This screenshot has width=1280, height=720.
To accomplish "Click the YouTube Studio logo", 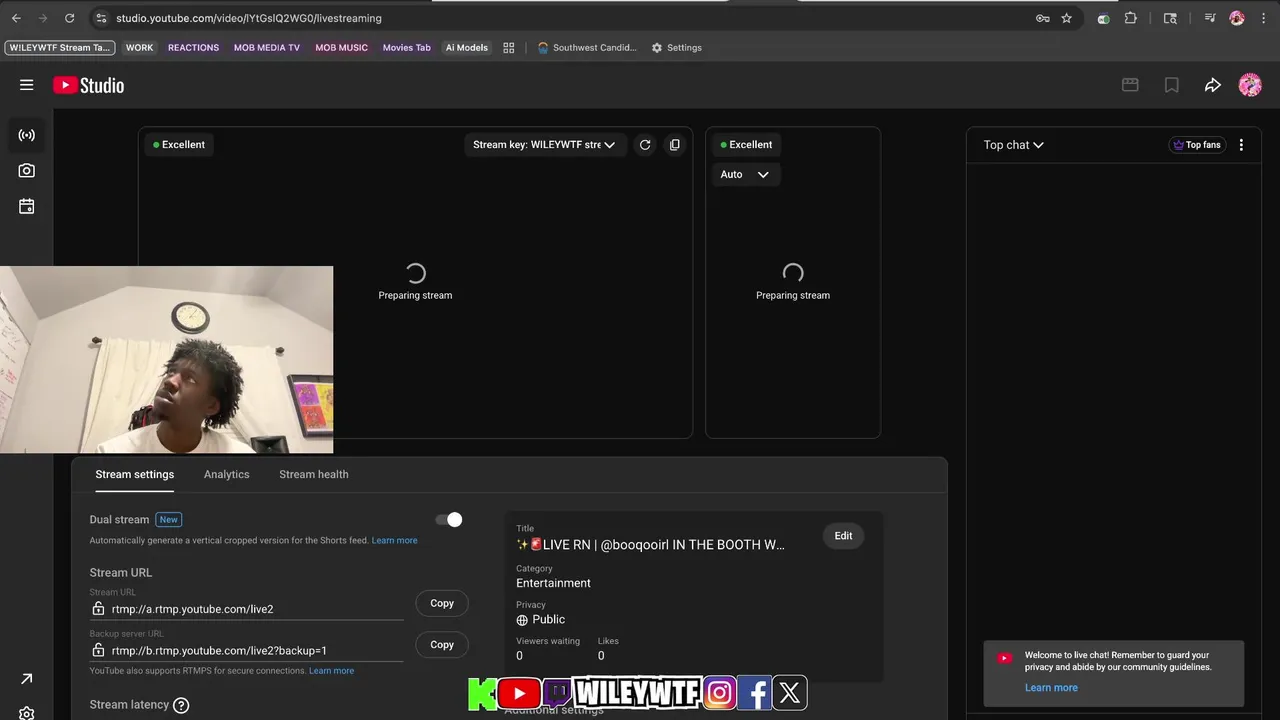I will click(x=89, y=86).
